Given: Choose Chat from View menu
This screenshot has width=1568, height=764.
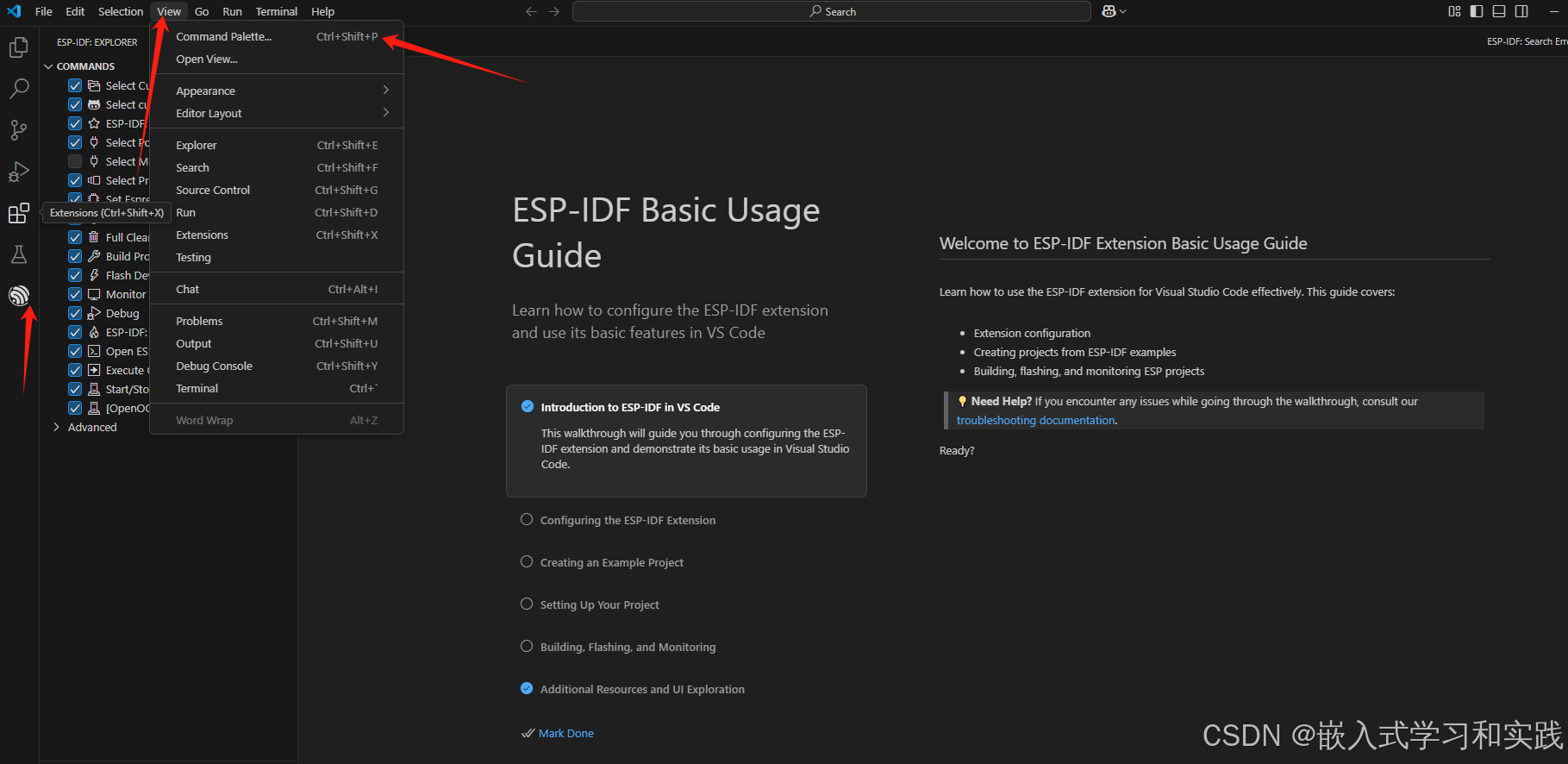Looking at the screenshot, I should [x=277, y=289].
